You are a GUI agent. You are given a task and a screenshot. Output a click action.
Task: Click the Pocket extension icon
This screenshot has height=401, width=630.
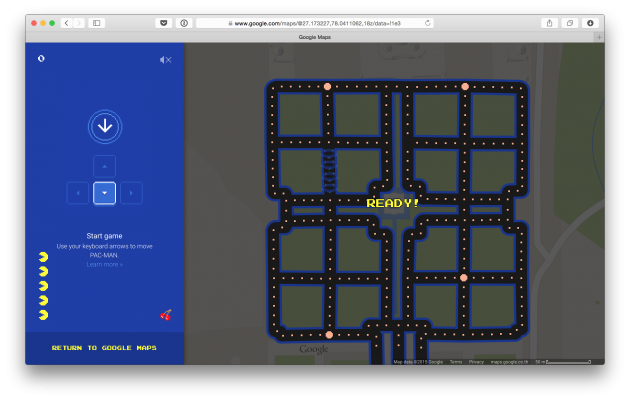pos(164,22)
